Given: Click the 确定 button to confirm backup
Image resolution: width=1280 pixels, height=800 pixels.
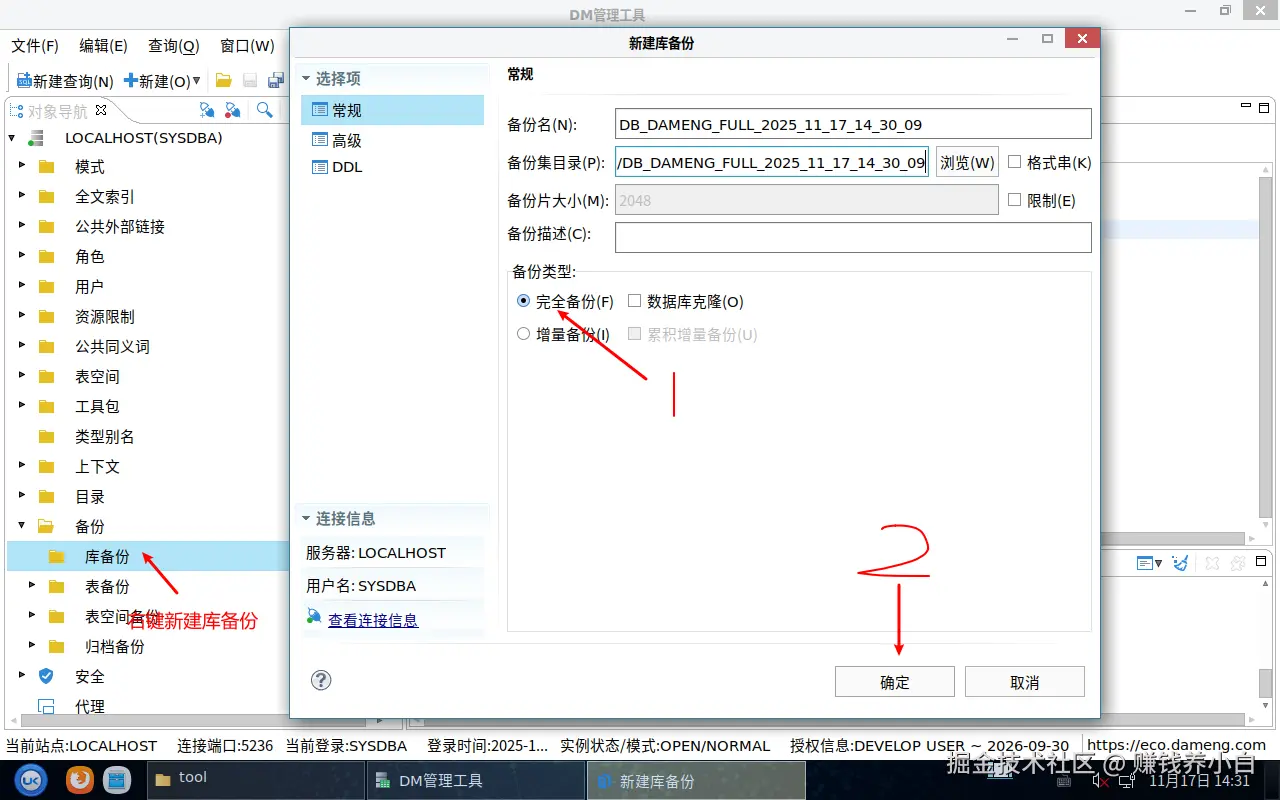Looking at the screenshot, I should 894,681.
